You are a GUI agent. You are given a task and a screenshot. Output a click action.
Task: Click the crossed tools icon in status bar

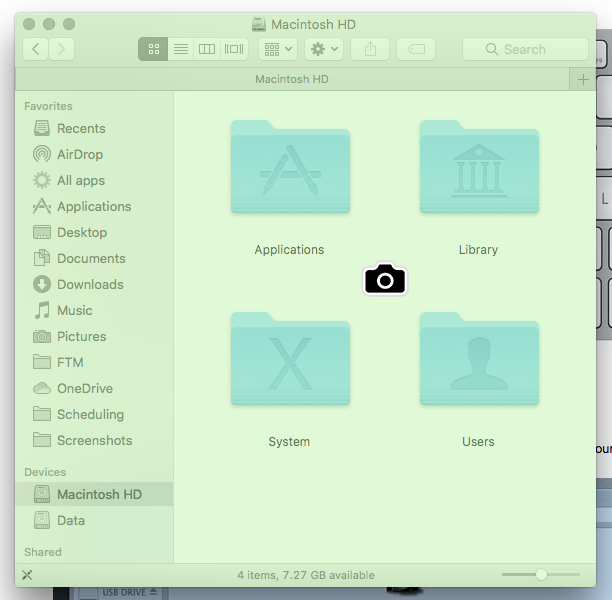[27, 575]
